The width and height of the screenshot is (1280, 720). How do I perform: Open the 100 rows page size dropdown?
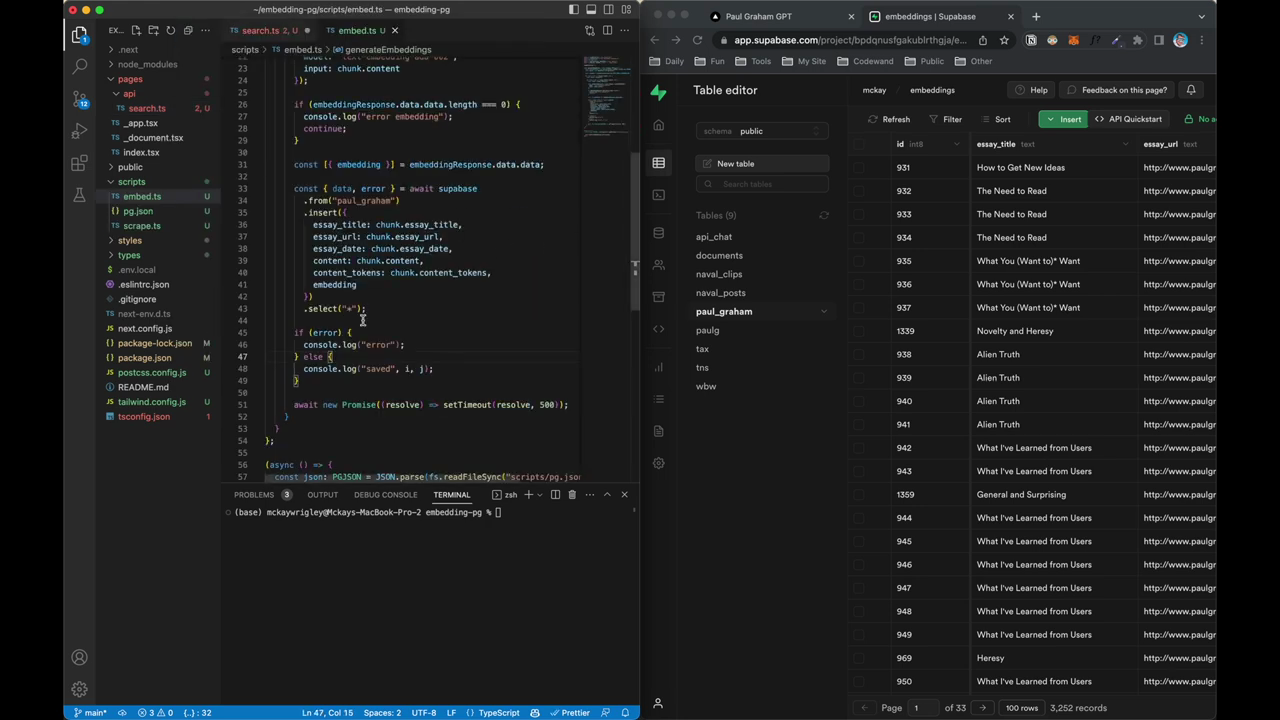click(1021, 708)
